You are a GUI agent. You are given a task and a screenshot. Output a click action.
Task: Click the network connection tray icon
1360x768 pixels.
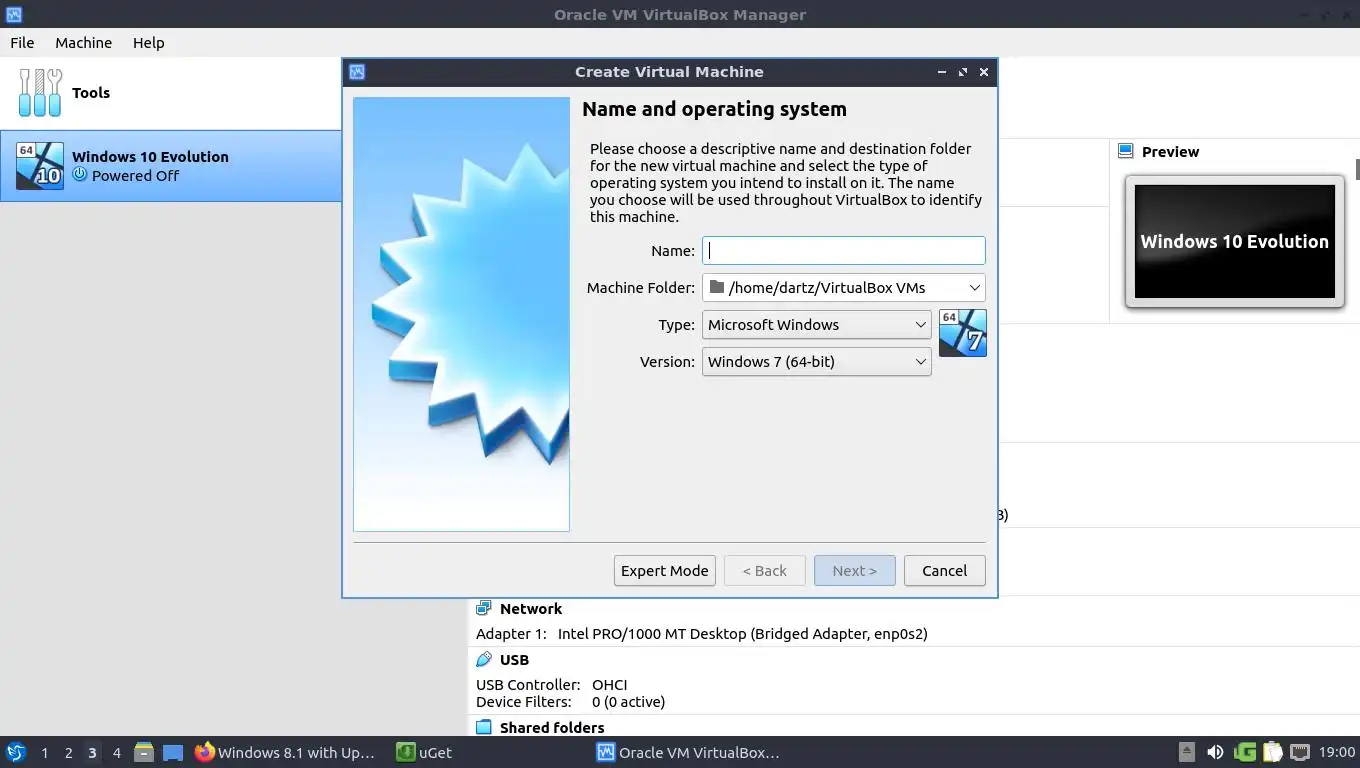pos(1300,752)
